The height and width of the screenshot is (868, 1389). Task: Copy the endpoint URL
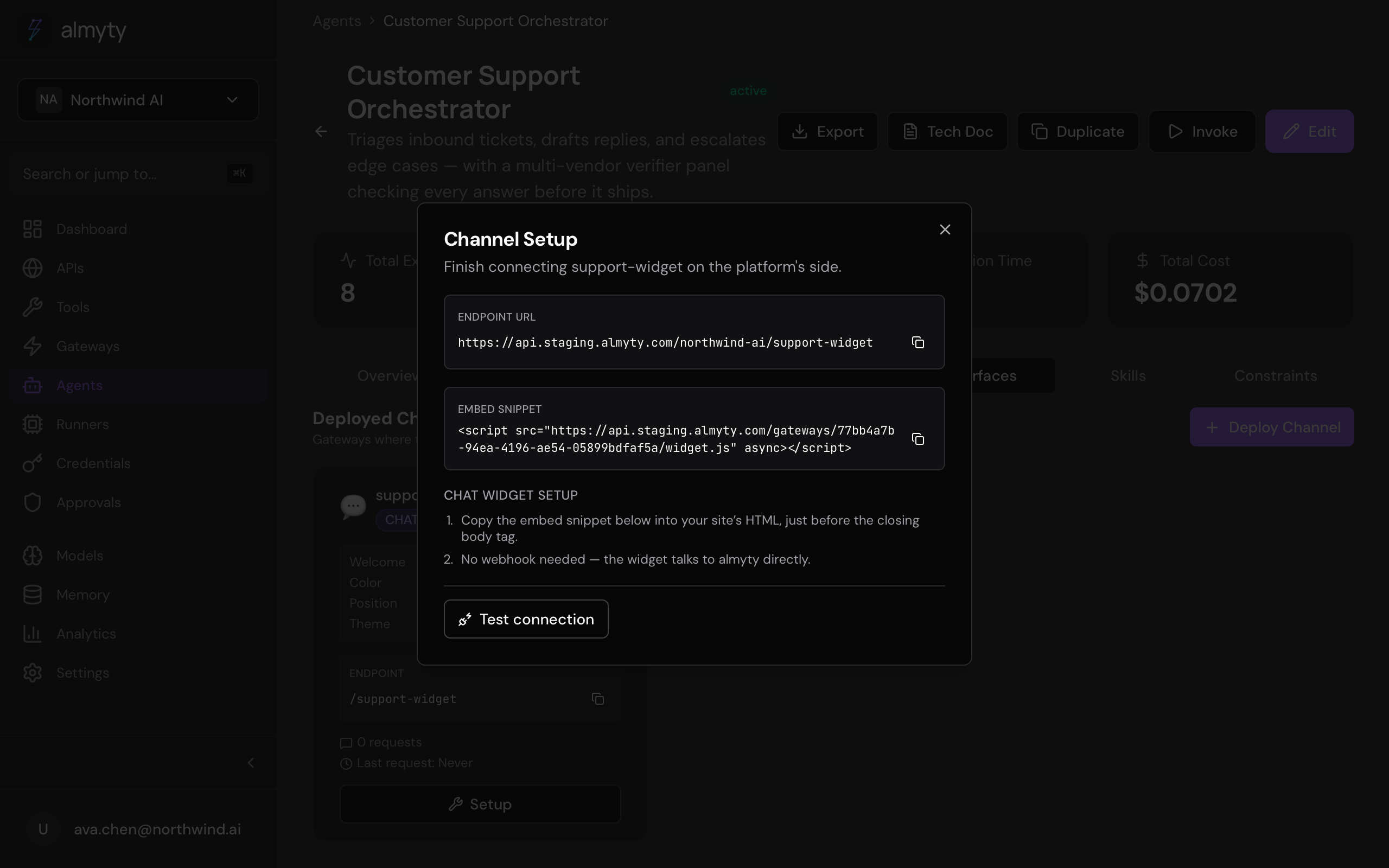918,343
